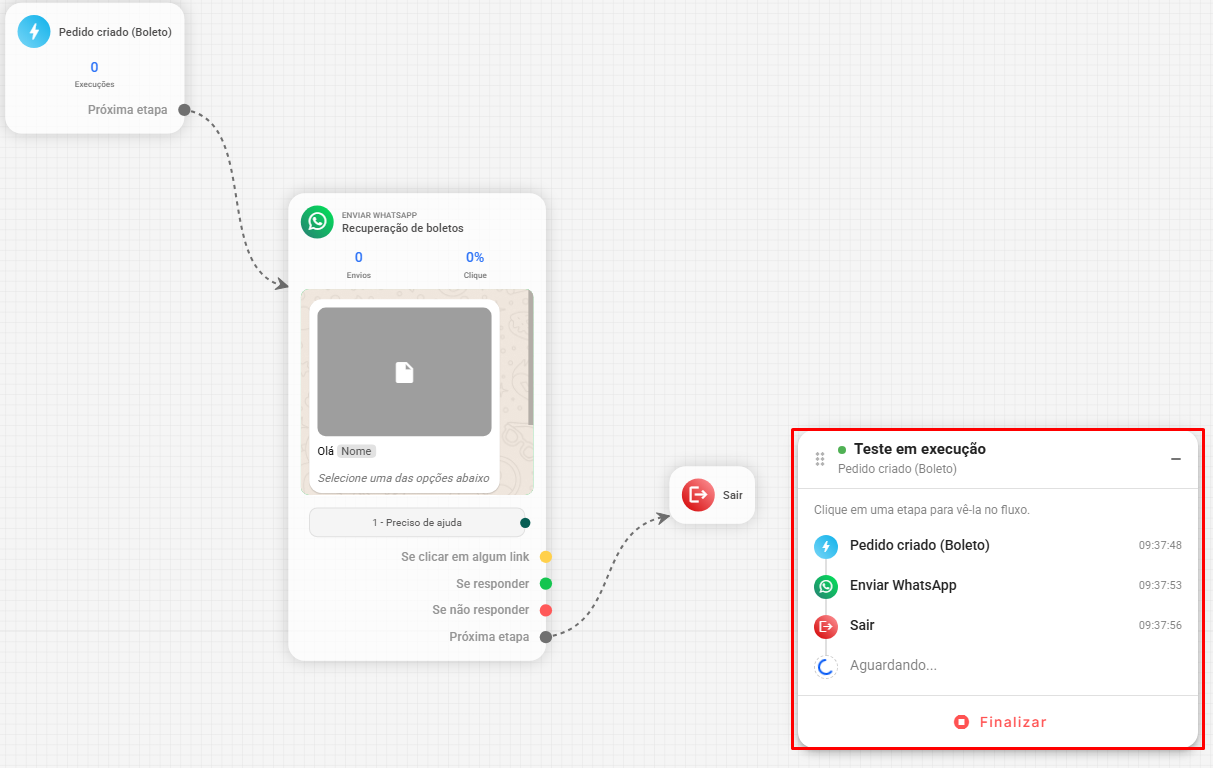The width and height of the screenshot is (1213, 768).
Task: Select the Sair step in test log
Action: coord(998,626)
